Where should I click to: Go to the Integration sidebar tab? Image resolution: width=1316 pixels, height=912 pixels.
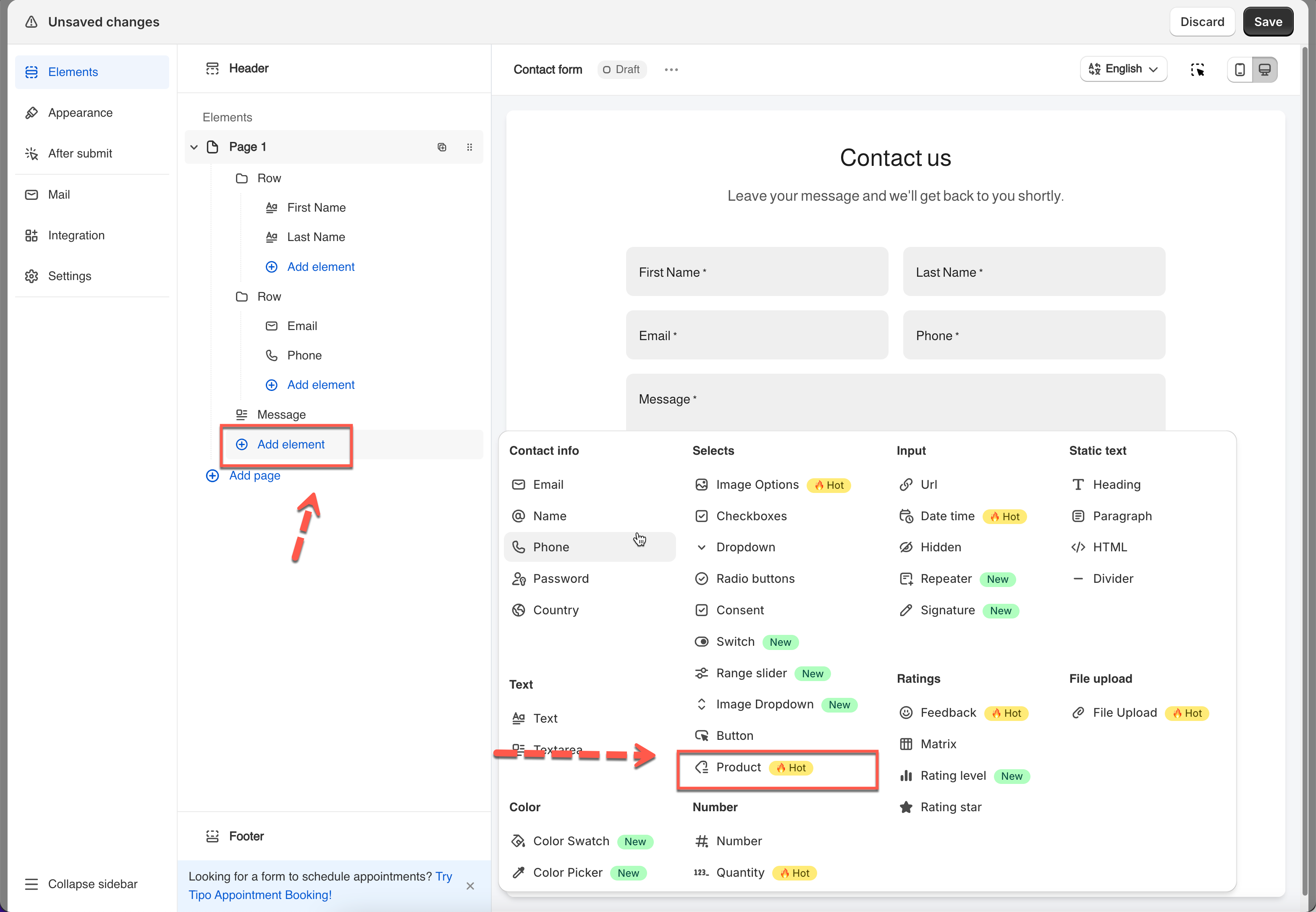(x=76, y=236)
